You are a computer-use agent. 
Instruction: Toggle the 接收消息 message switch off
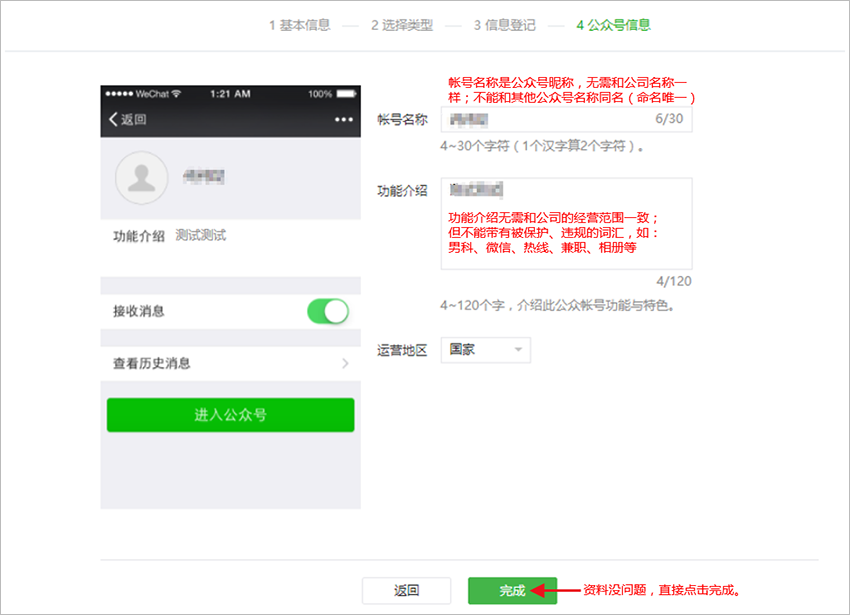(x=330, y=312)
